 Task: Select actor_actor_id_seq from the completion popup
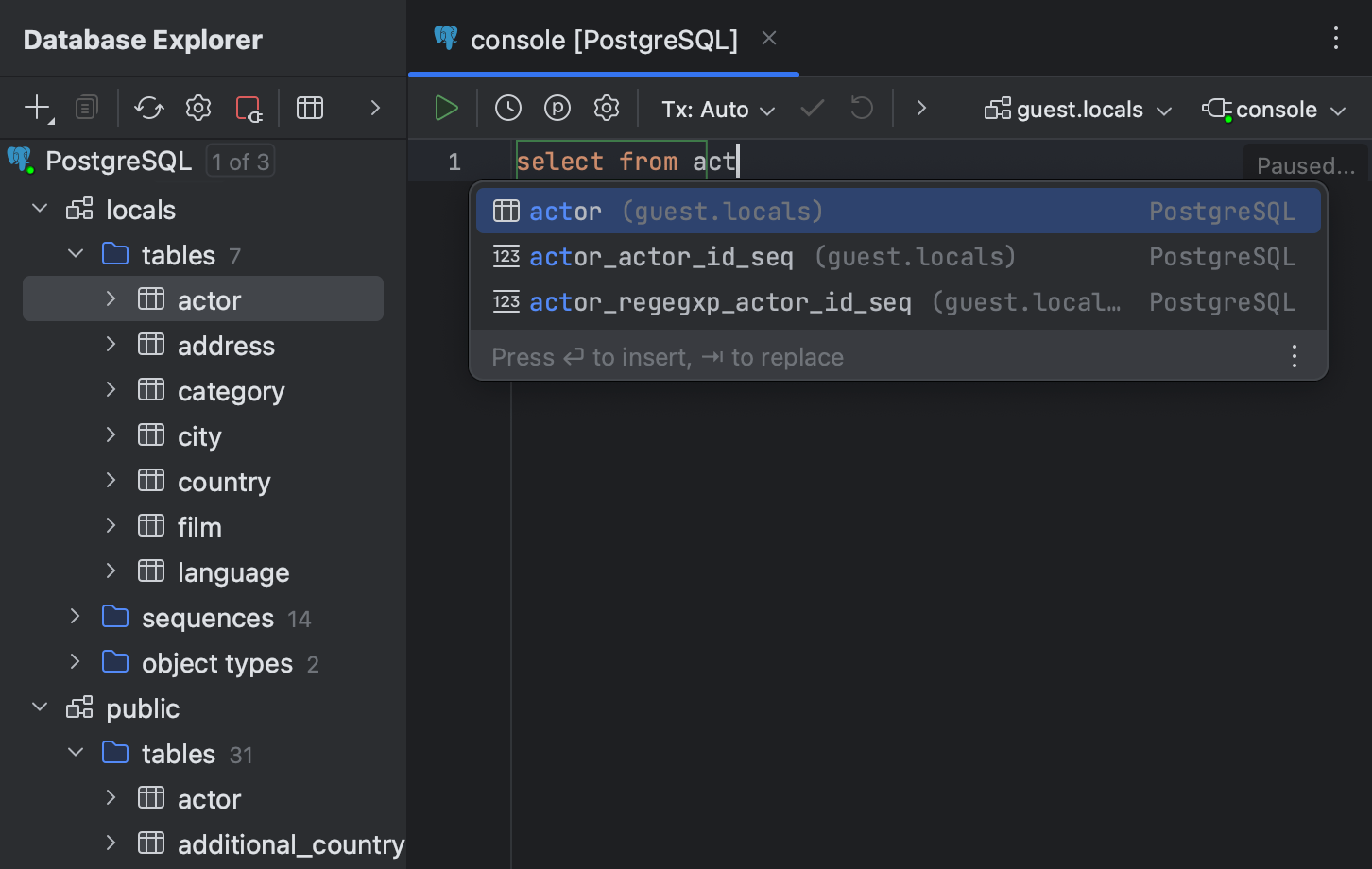coord(661,256)
